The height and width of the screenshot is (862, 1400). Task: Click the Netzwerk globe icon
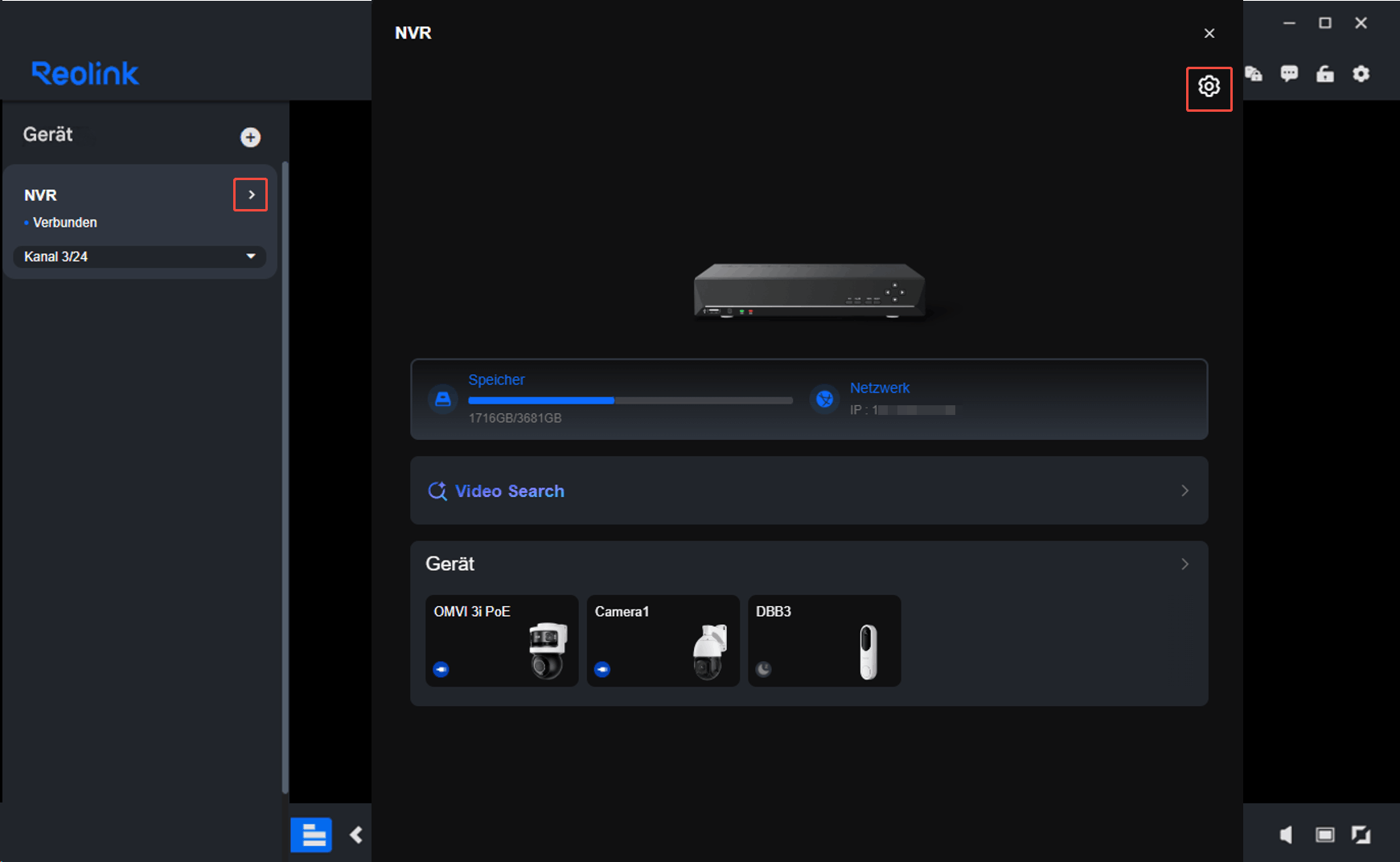tap(824, 399)
